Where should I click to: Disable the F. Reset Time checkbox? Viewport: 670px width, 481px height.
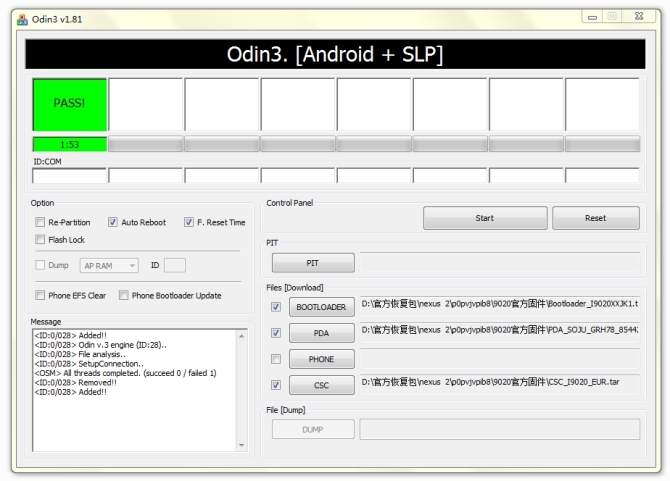(189, 222)
